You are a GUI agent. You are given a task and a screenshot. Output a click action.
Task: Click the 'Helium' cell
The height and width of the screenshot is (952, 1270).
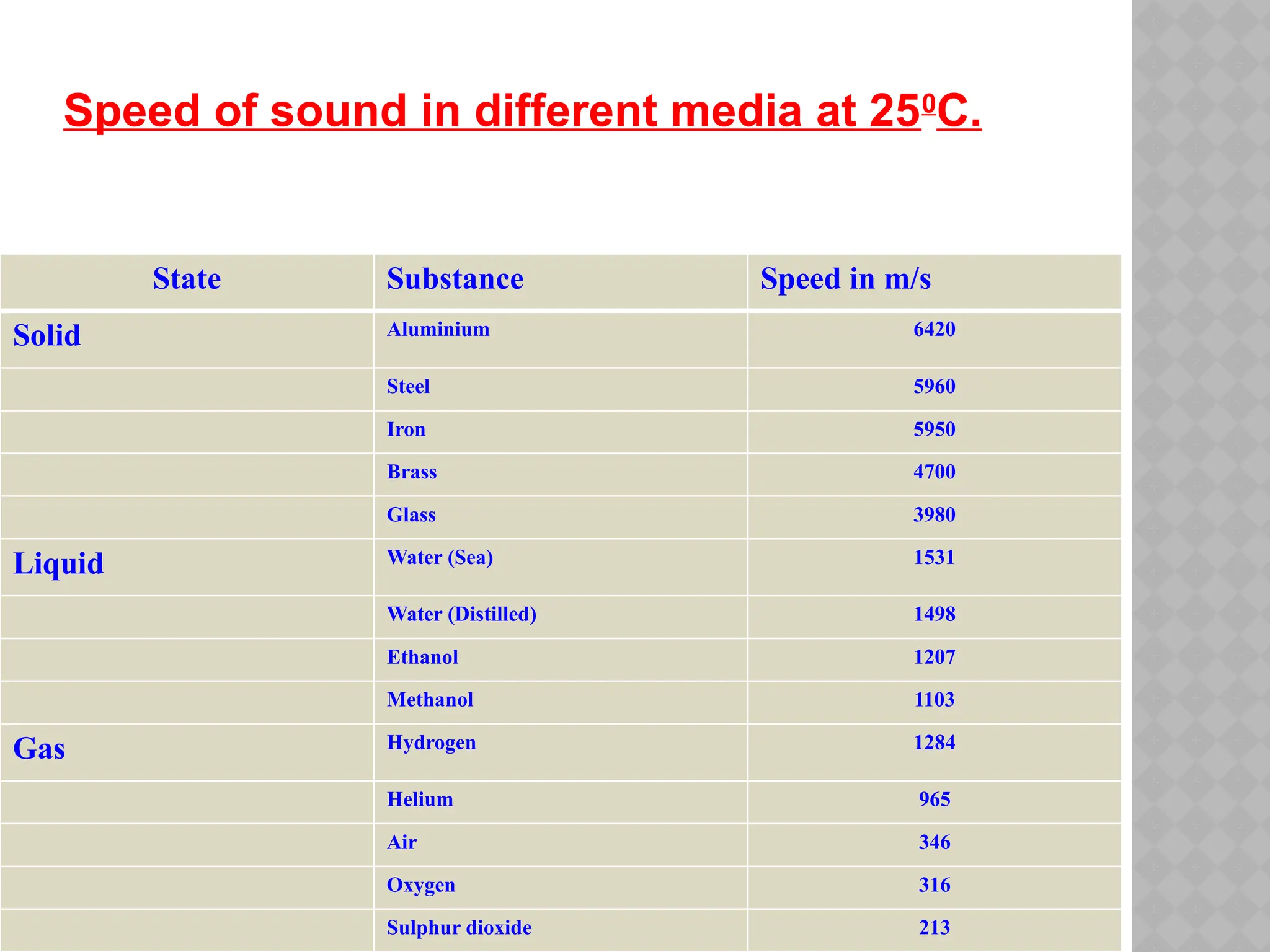561,803
